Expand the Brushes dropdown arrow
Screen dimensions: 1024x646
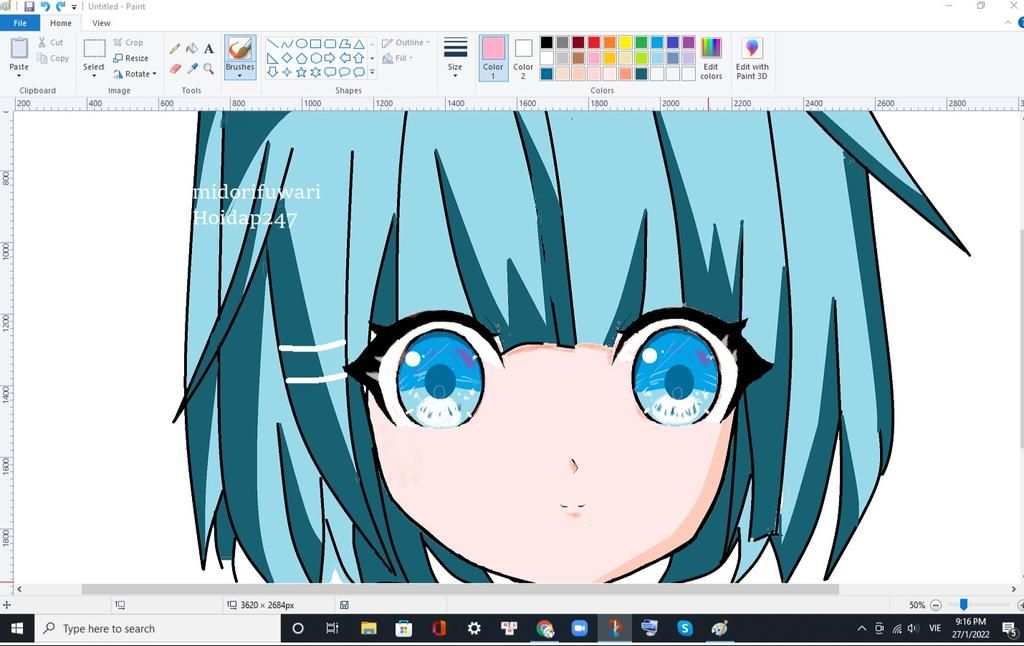click(240, 75)
